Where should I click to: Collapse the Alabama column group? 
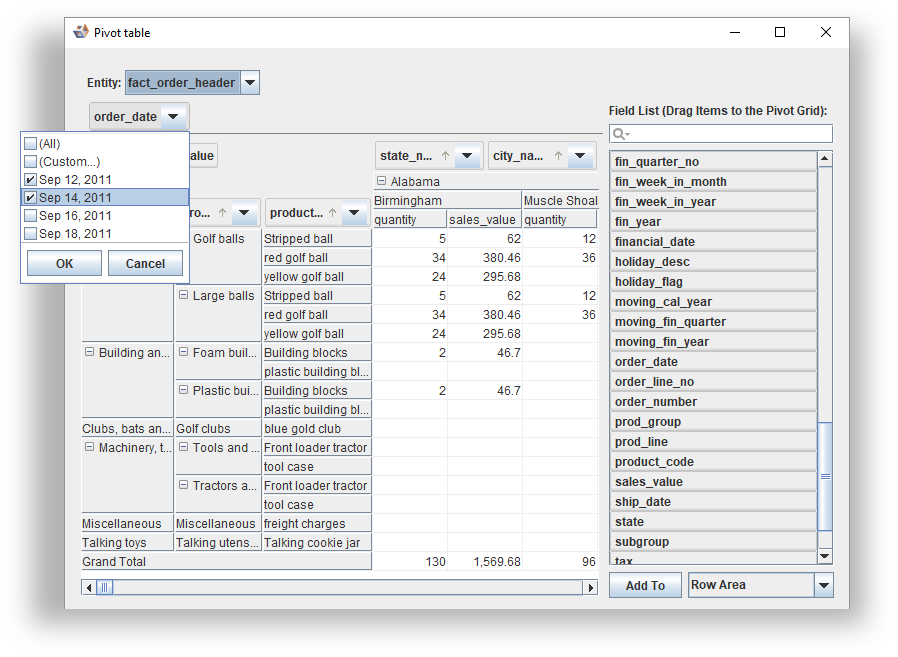pos(381,182)
